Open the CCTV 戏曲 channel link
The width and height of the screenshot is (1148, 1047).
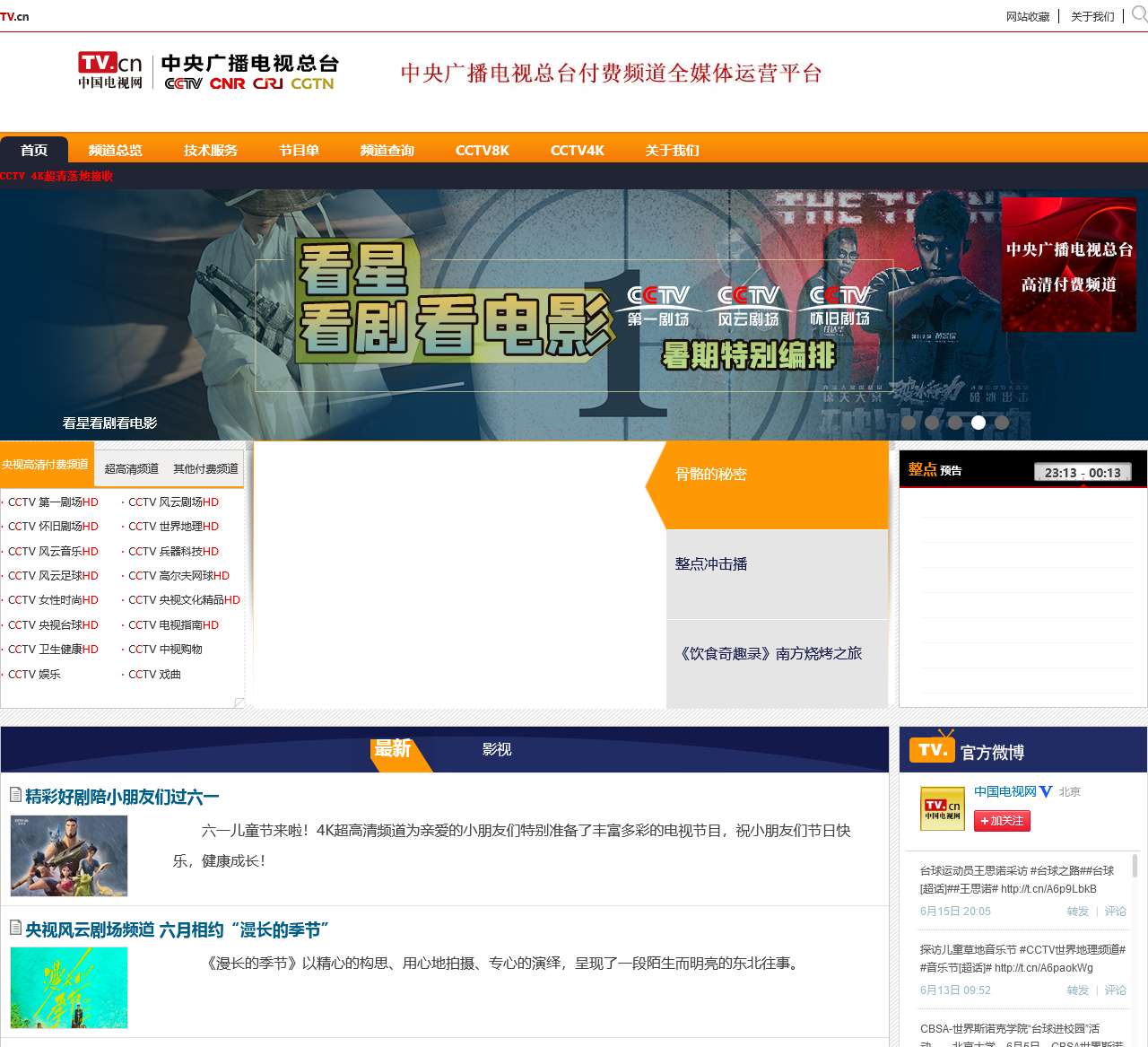pyautogui.click(x=154, y=674)
